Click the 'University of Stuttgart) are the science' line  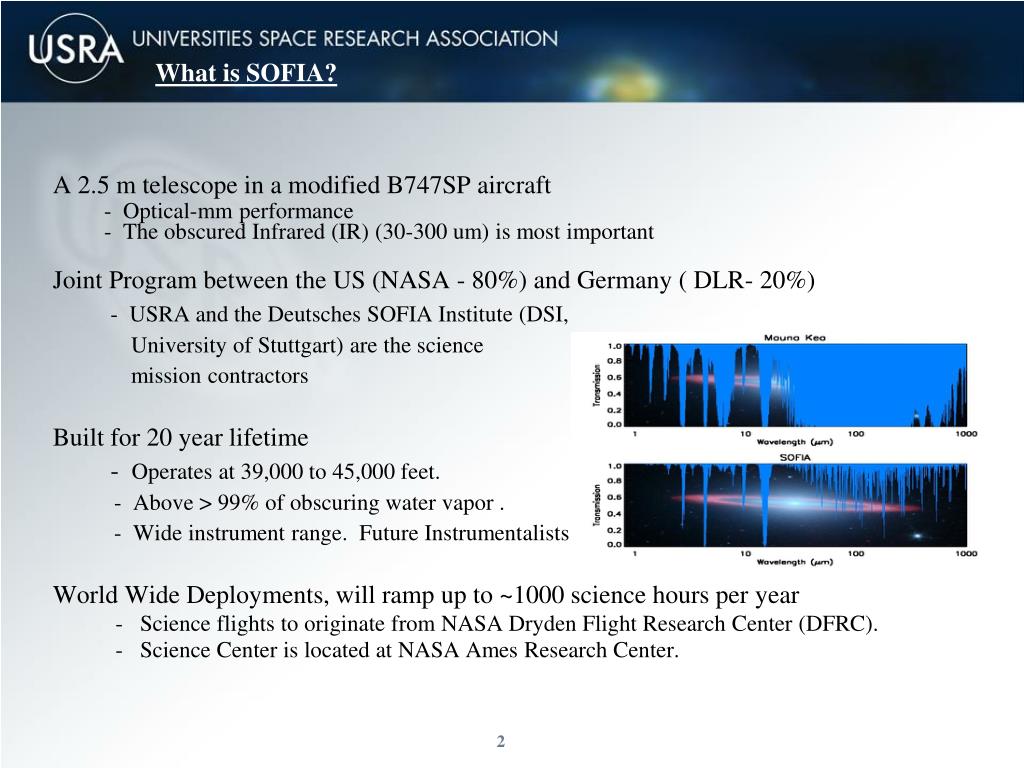click(307, 345)
